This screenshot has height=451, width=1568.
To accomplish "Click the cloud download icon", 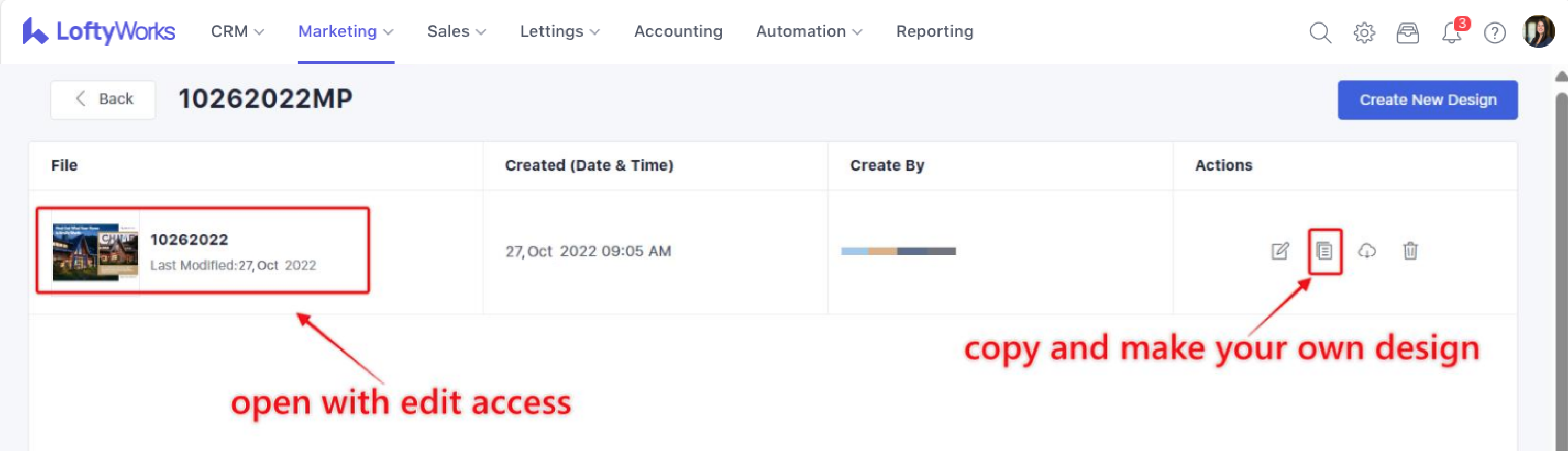I will pos(1366,251).
